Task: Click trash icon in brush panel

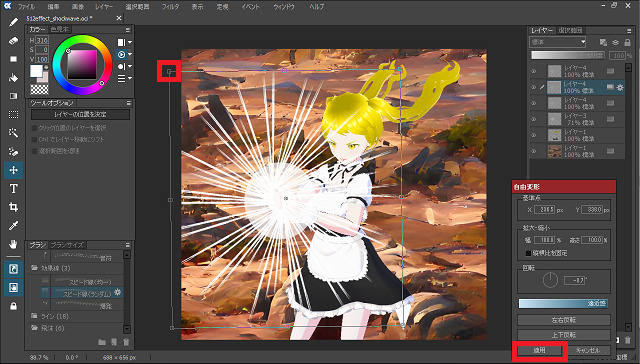Action: pyautogui.click(x=127, y=342)
